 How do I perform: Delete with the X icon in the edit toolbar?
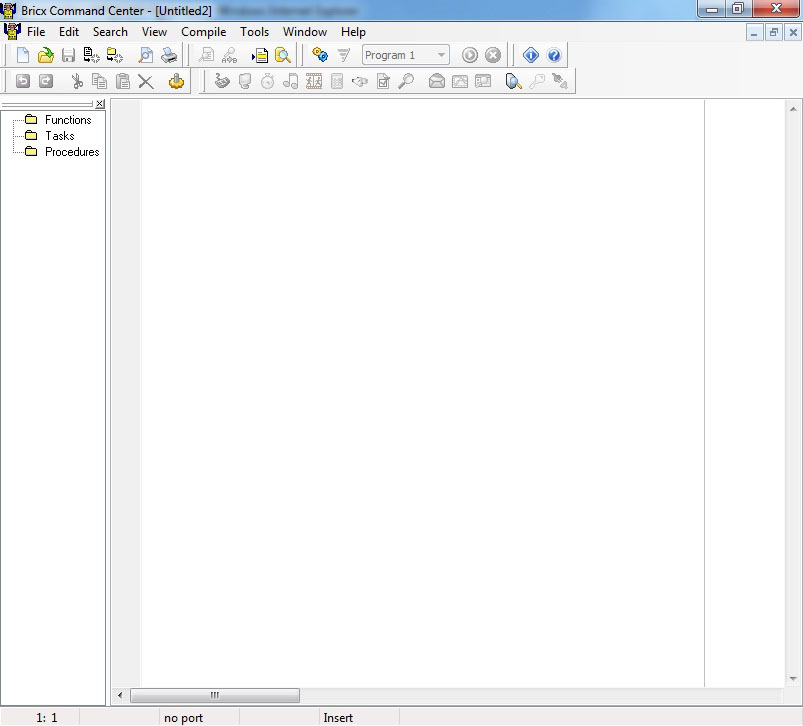[x=146, y=81]
